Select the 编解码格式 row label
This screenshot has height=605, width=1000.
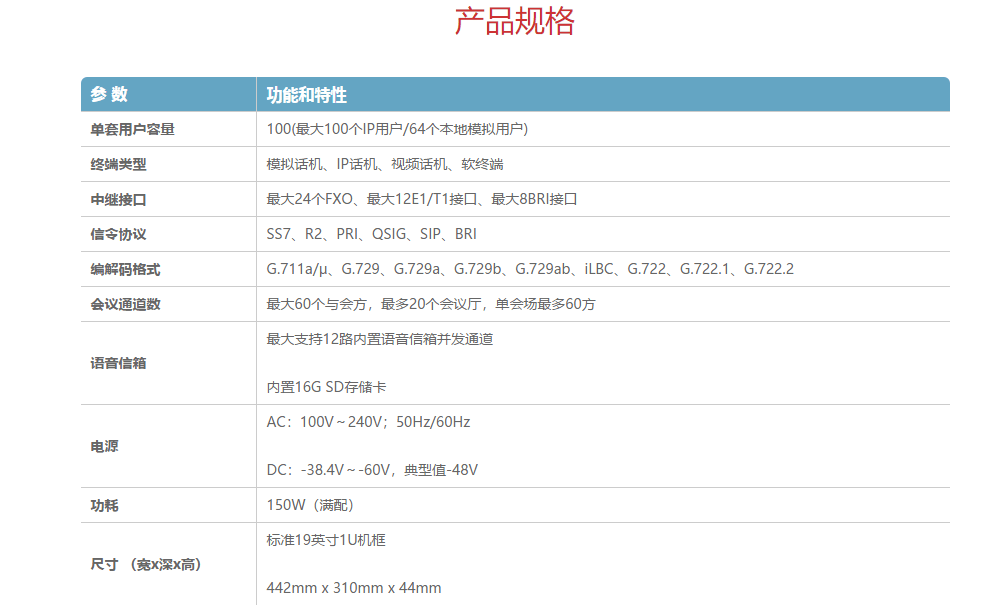coord(125,269)
